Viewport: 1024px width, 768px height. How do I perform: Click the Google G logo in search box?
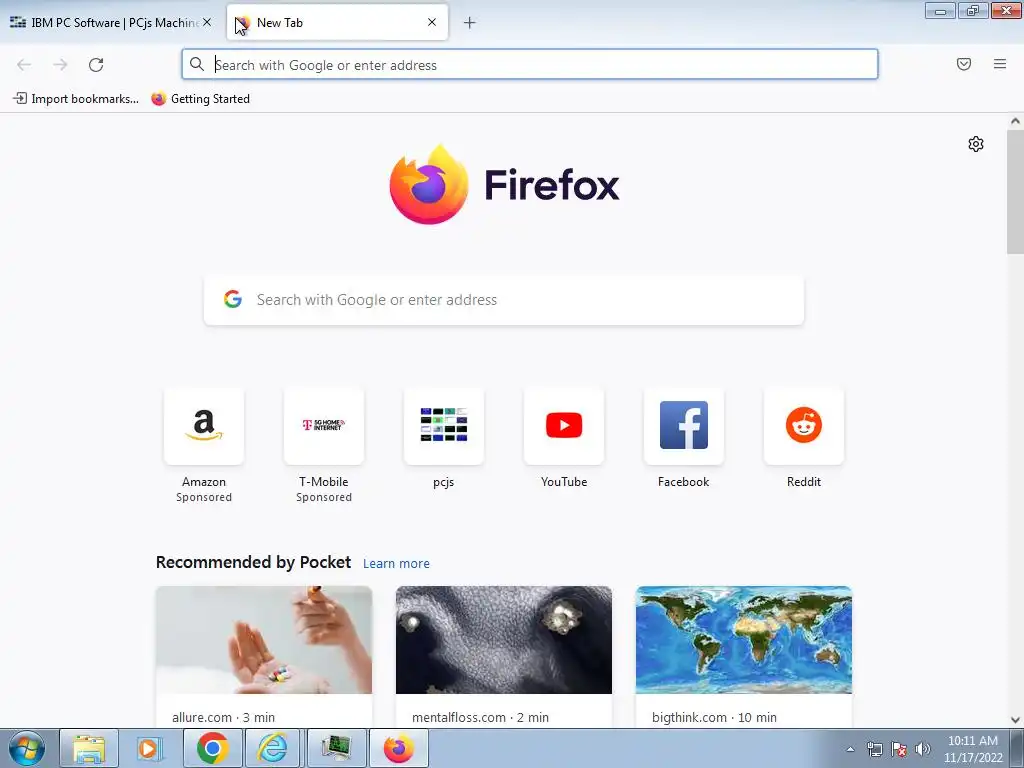coord(233,299)
